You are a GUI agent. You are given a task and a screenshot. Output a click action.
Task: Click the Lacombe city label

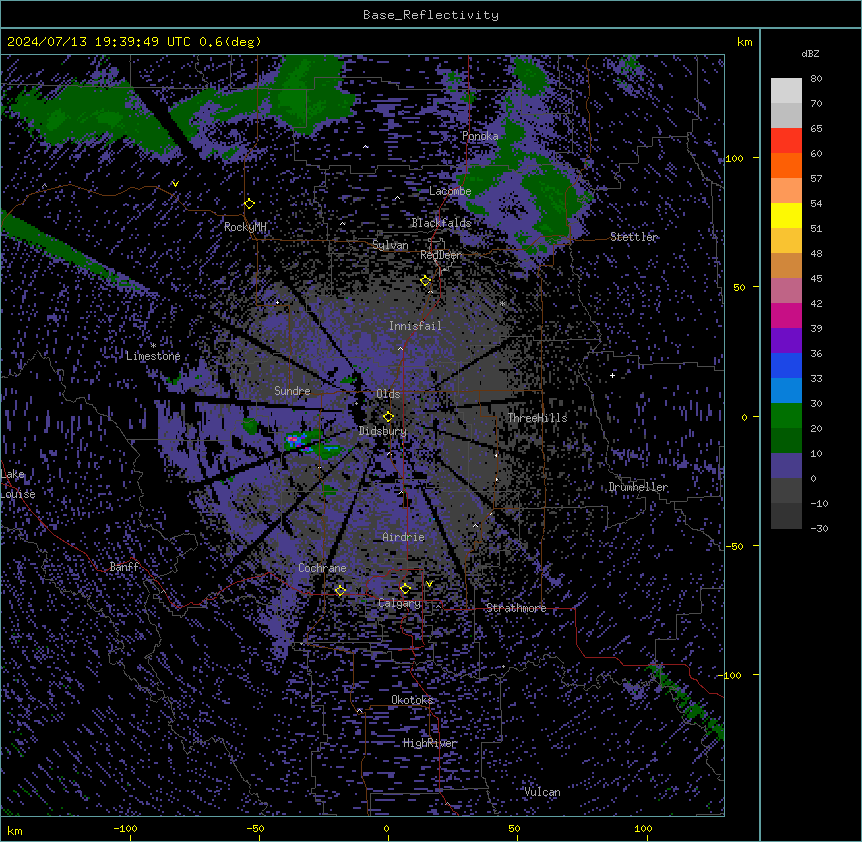(450, 191)
